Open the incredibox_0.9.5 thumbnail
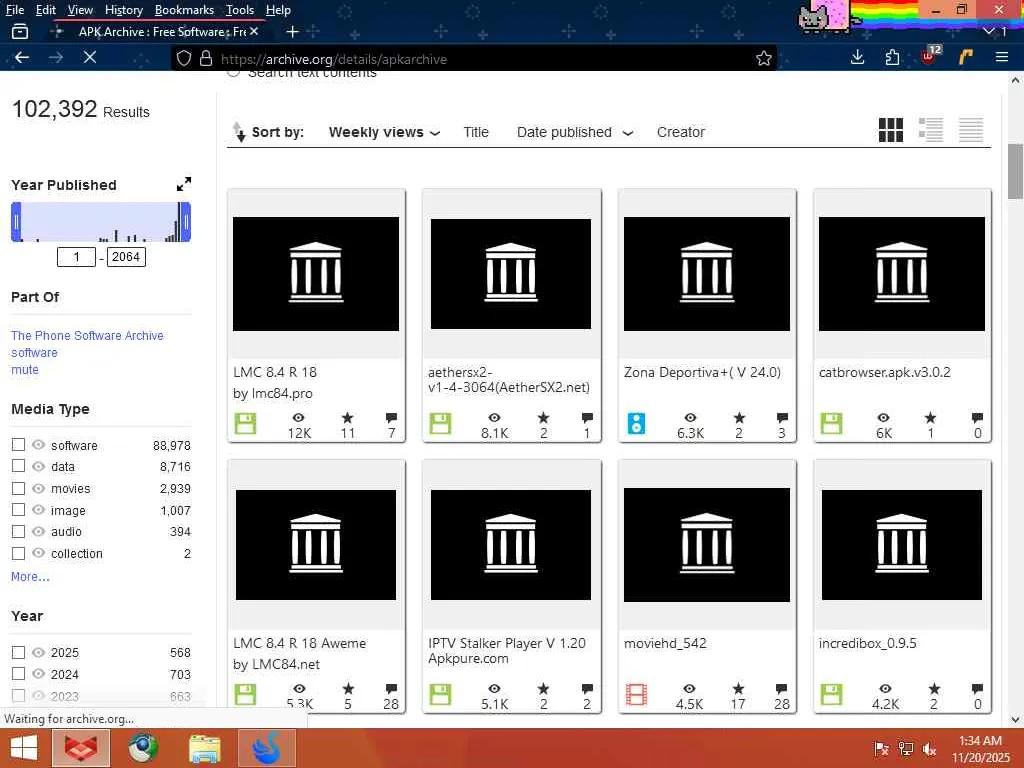The width and height of the screenshot is (1024, 768). click(x=901, y=545)
